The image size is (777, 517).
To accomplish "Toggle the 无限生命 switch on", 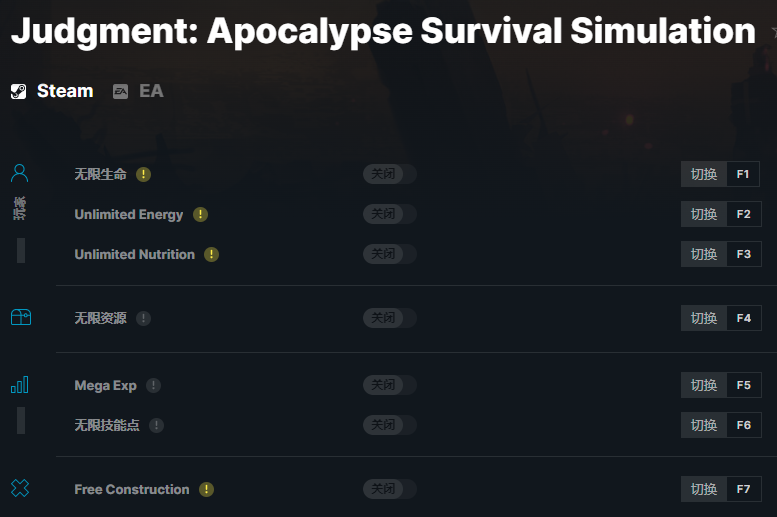I will (x=389, y=174).
